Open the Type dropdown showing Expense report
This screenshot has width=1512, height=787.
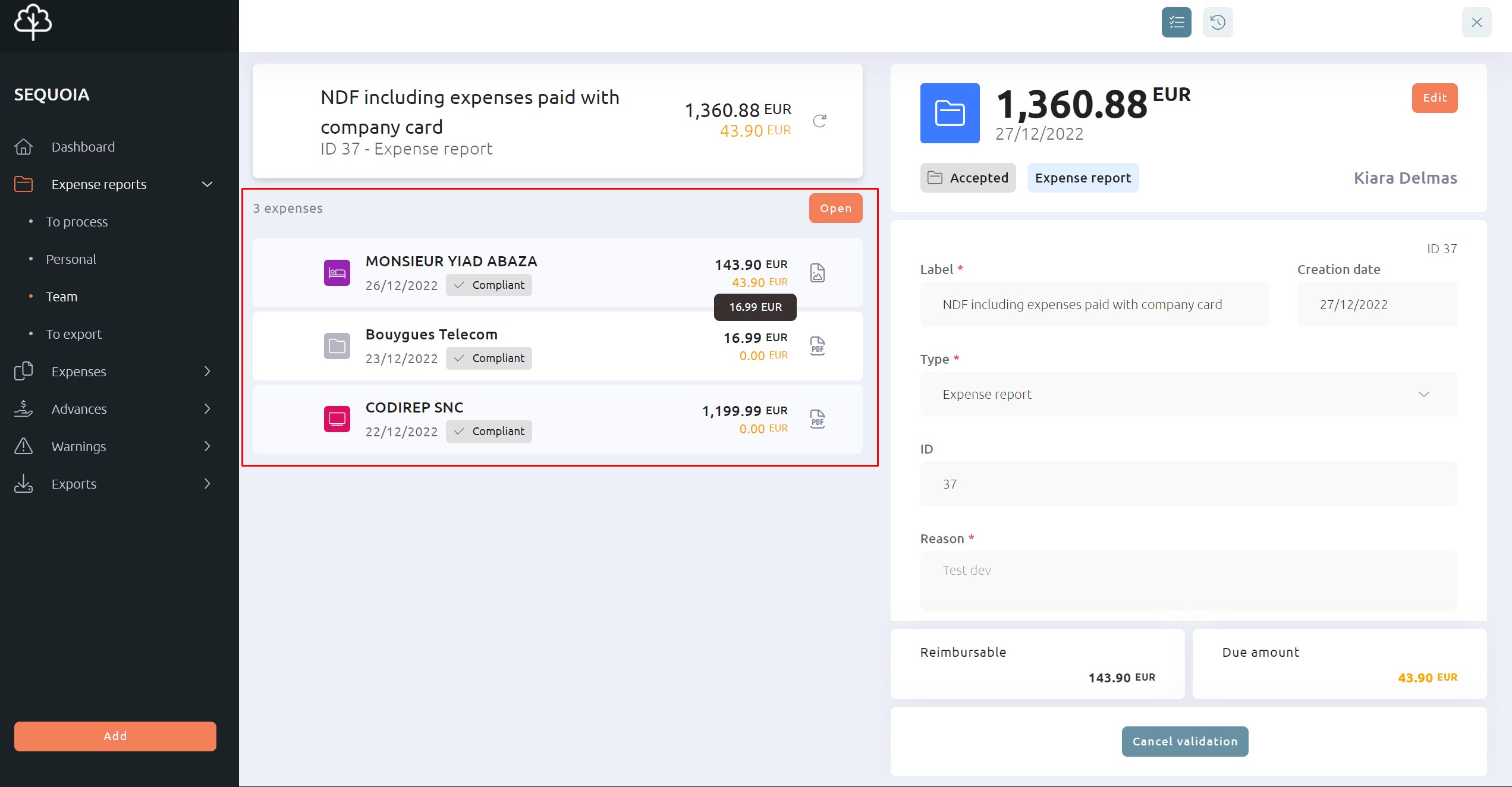1189,394
